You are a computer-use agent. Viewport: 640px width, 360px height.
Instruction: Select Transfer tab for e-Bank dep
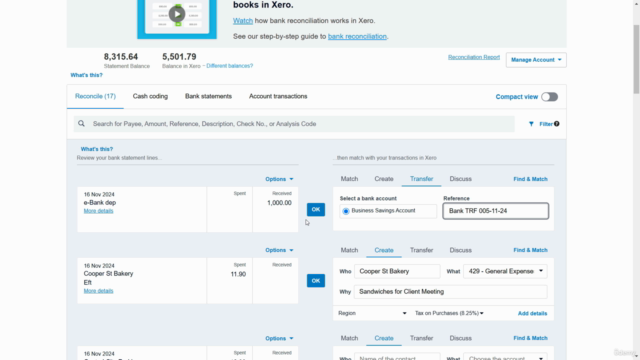(x=421, y=179)
